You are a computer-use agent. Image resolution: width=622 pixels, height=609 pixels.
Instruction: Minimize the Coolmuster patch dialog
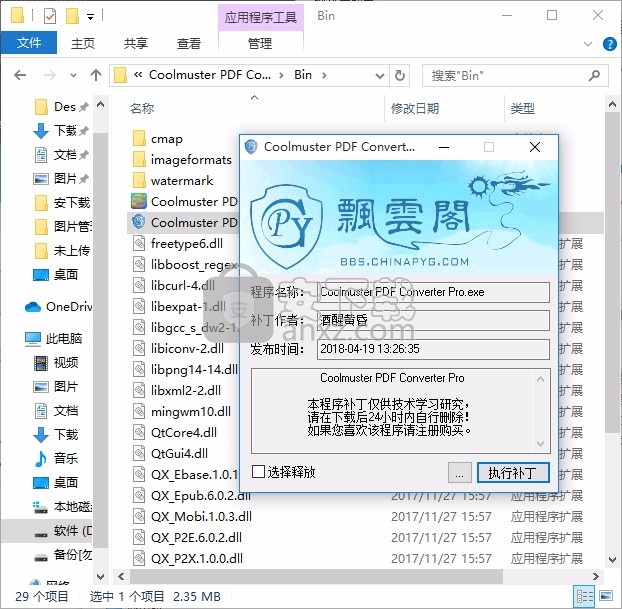tap(444, 147)
